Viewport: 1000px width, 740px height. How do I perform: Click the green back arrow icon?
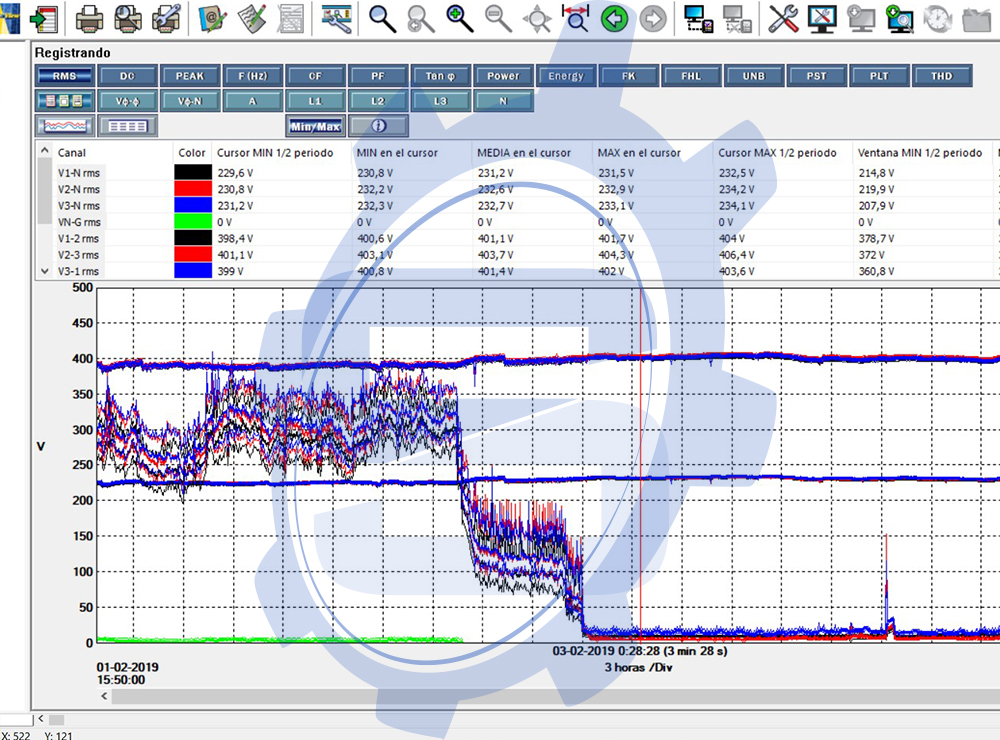(614, 17)
